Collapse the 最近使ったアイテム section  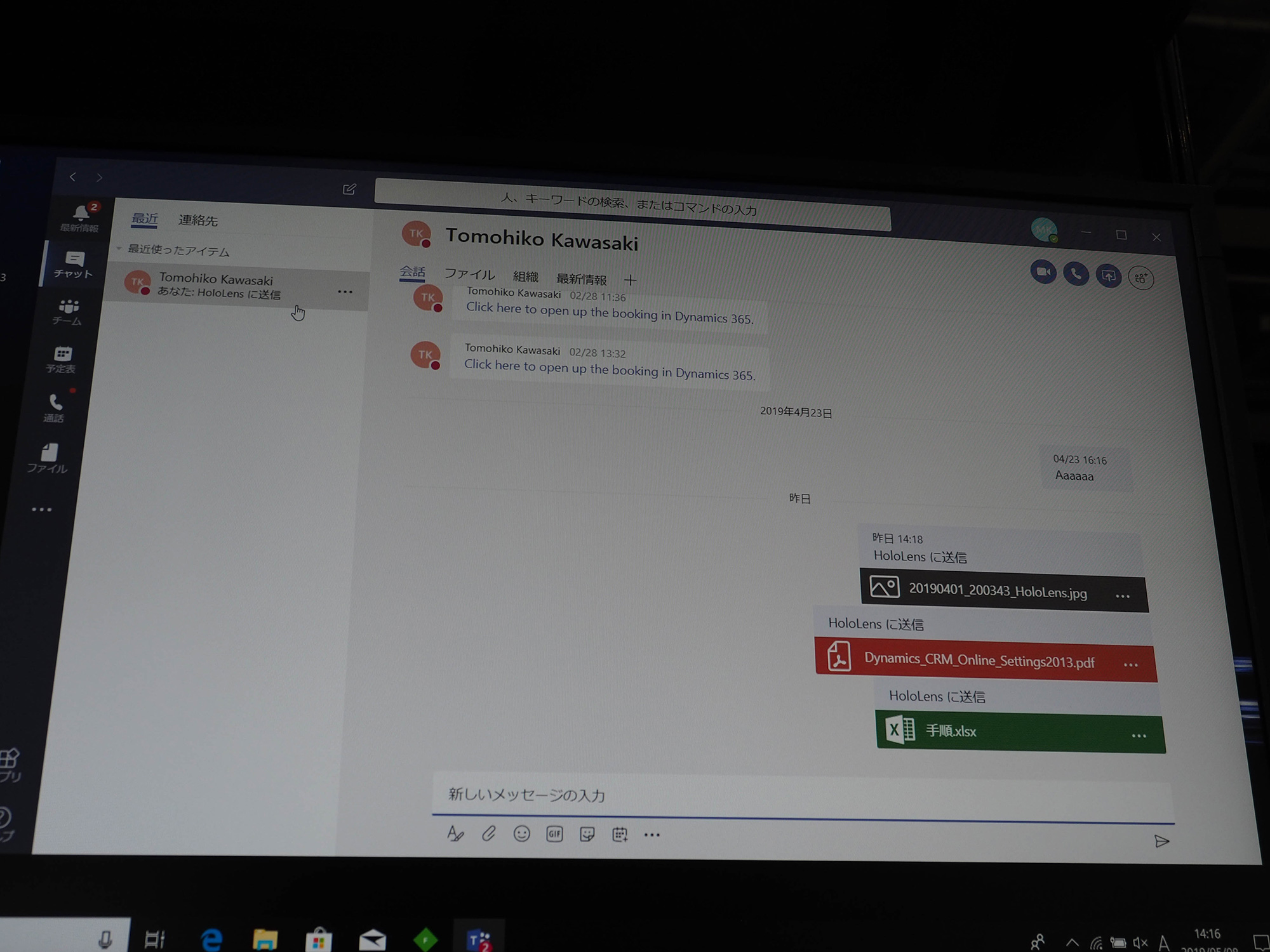[119, 249]
